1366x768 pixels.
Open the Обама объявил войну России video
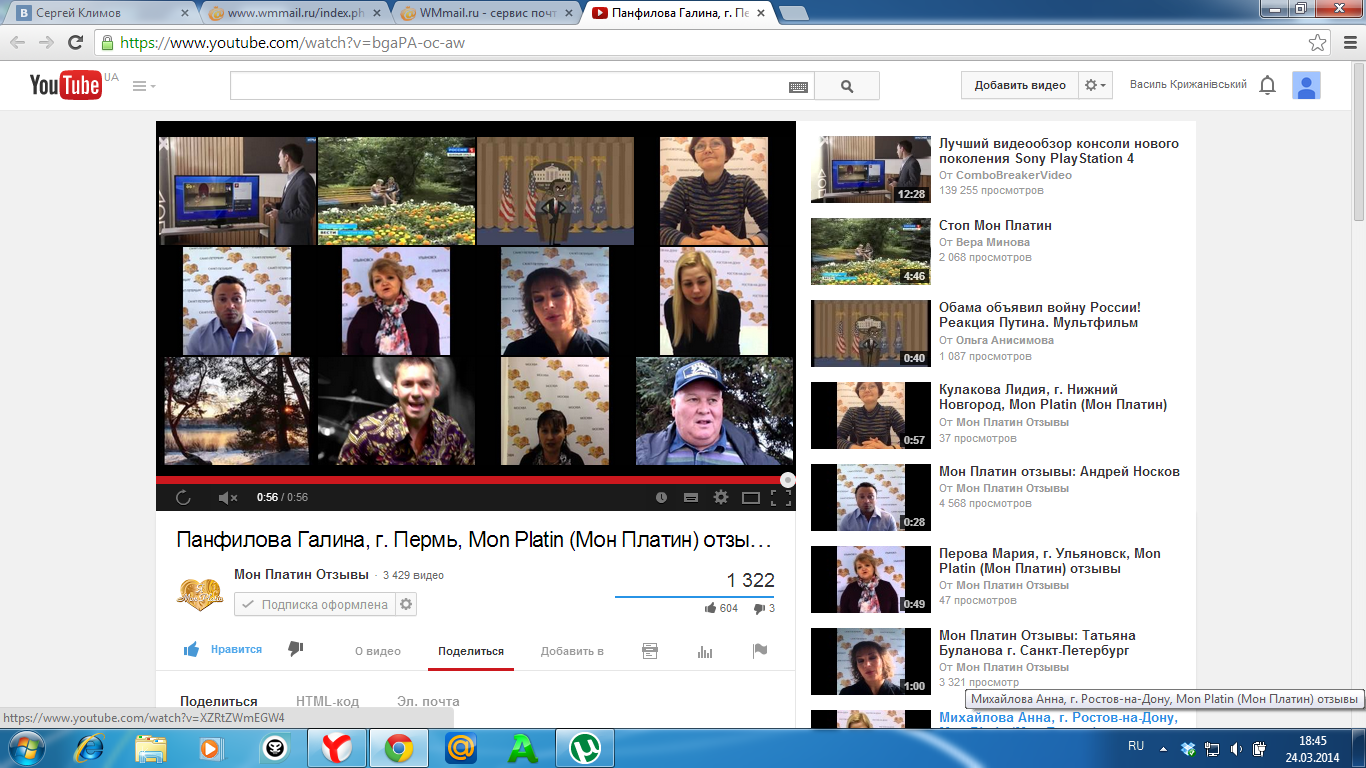pyautogui.click(x=1039, y=315)
